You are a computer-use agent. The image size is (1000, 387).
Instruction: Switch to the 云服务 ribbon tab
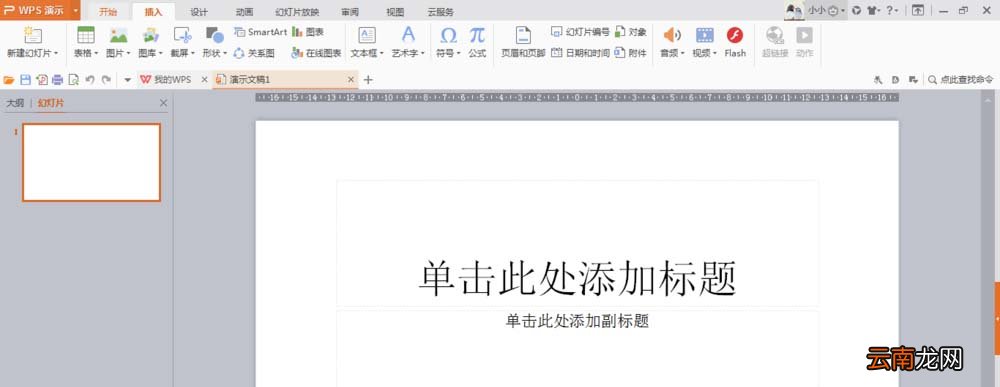[x=441, y=12]
